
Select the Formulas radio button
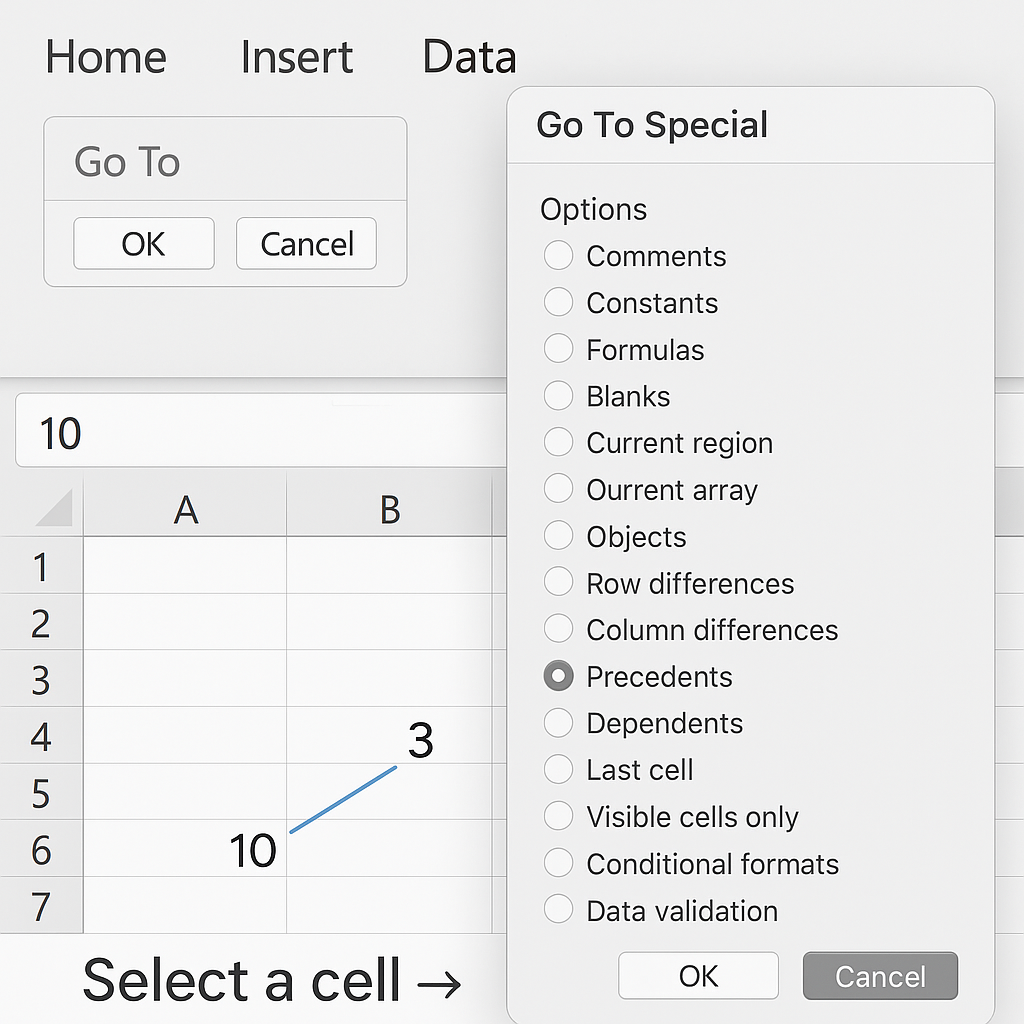tap(558, 349)
